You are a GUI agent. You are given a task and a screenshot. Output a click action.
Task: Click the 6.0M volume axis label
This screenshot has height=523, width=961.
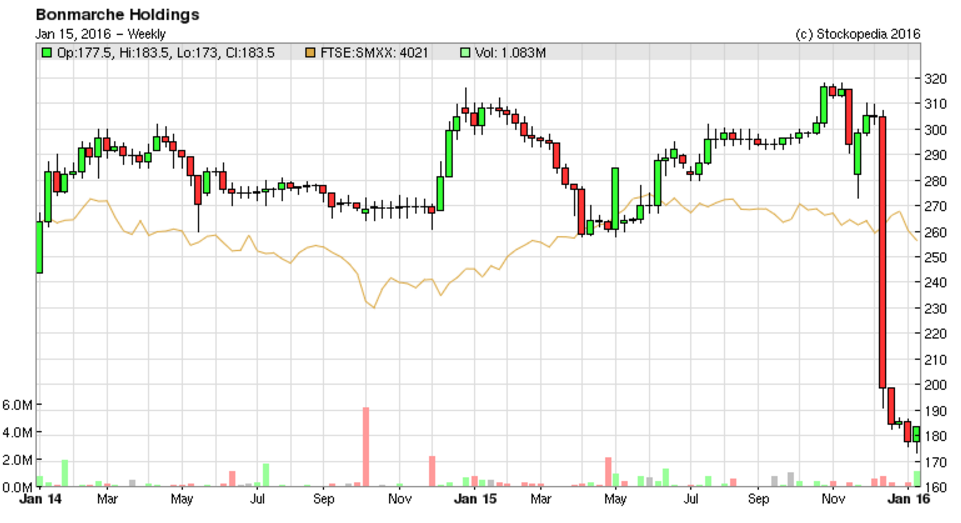[17, 405]
